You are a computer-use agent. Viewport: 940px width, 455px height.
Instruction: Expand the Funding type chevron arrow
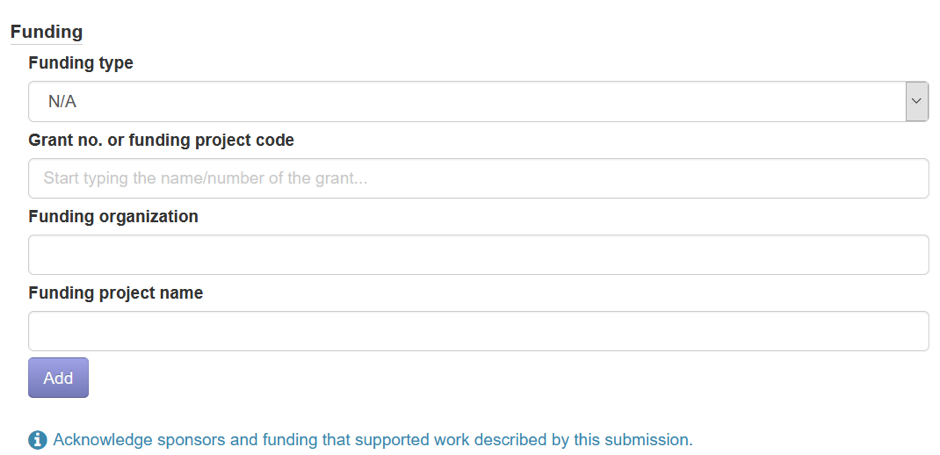pyautogui.click(x=916, y=101)
